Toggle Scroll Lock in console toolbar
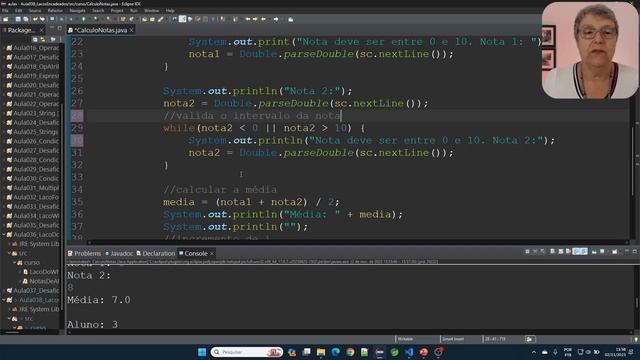Screen dimensions: 640x360 click(561, 251)
